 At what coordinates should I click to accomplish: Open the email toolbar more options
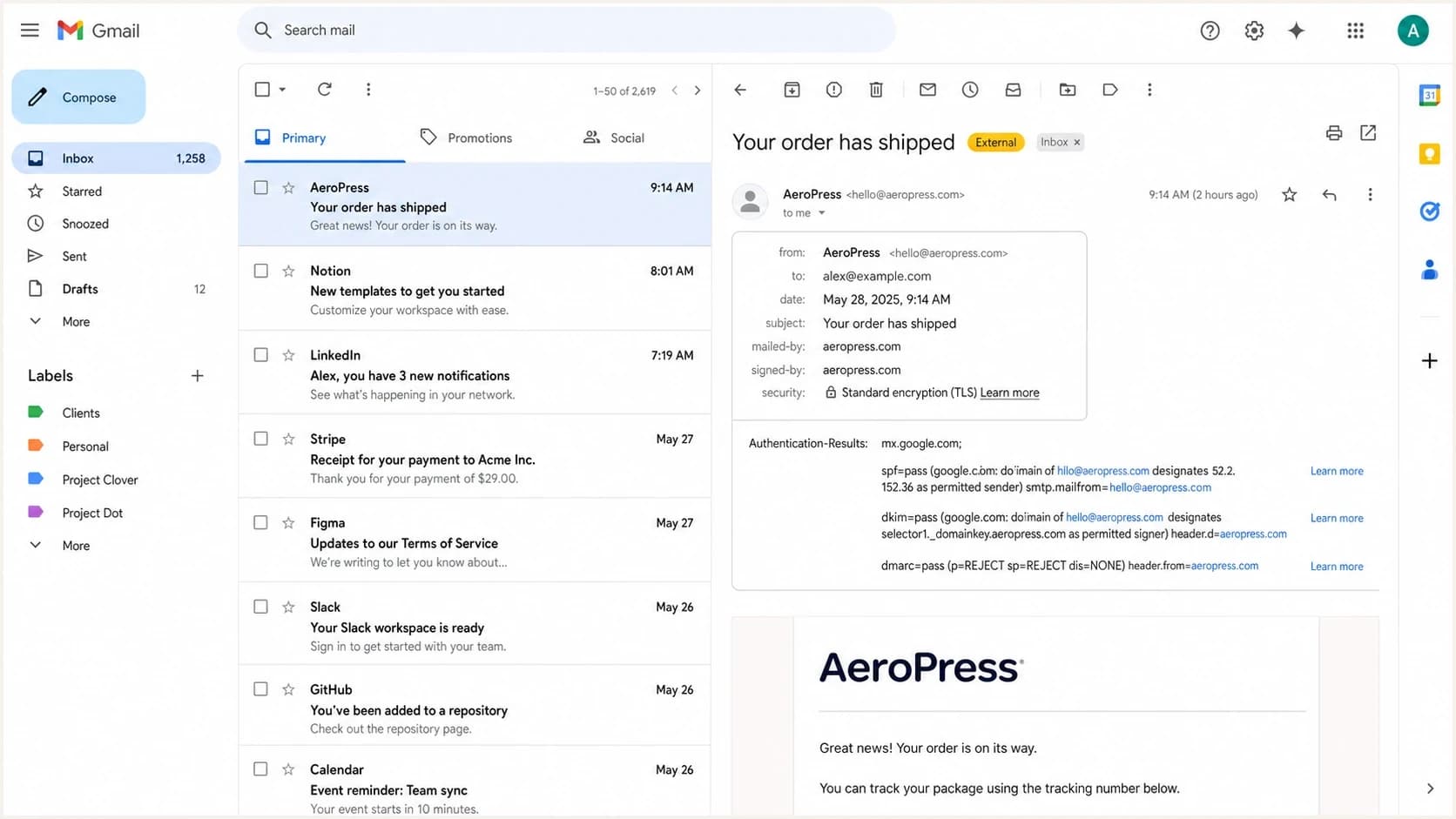(1149, 90)
